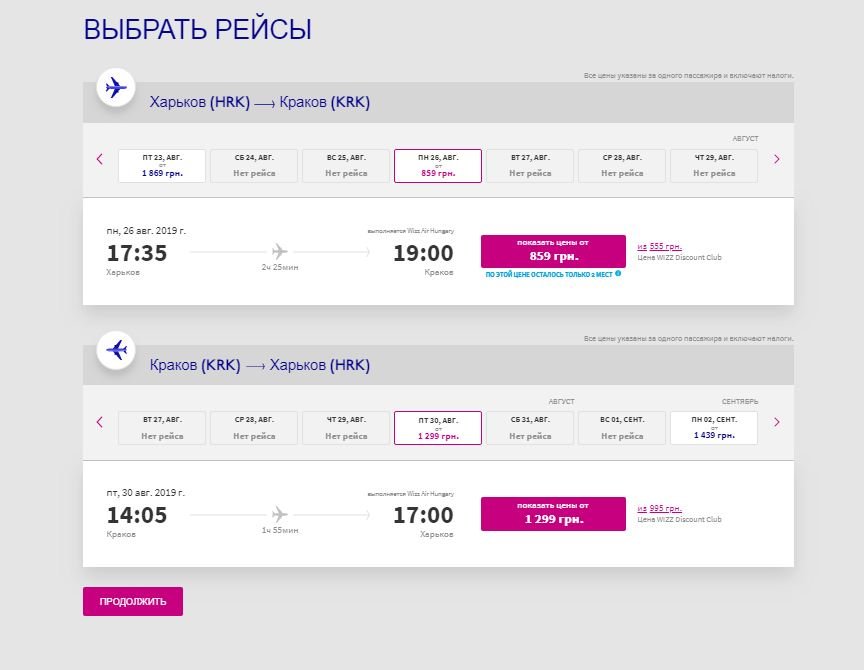Show later dates for Харьков–Краков flight
The width and height of the screenshot is (864, 670).
tap(777, 159)
